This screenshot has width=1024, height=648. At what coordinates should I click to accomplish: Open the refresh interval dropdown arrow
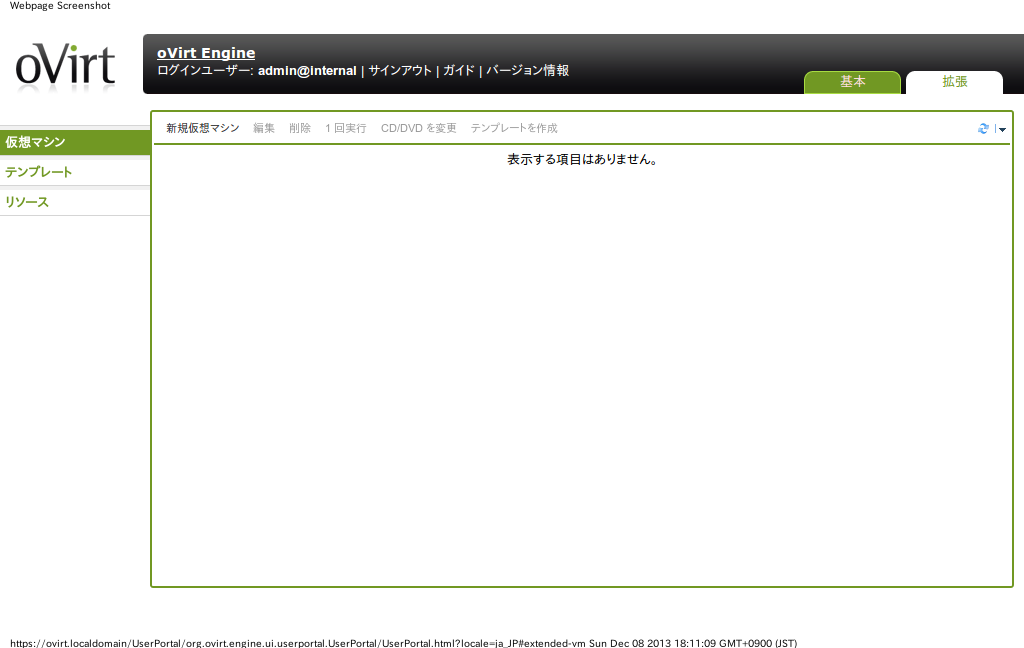point(1002,129)
